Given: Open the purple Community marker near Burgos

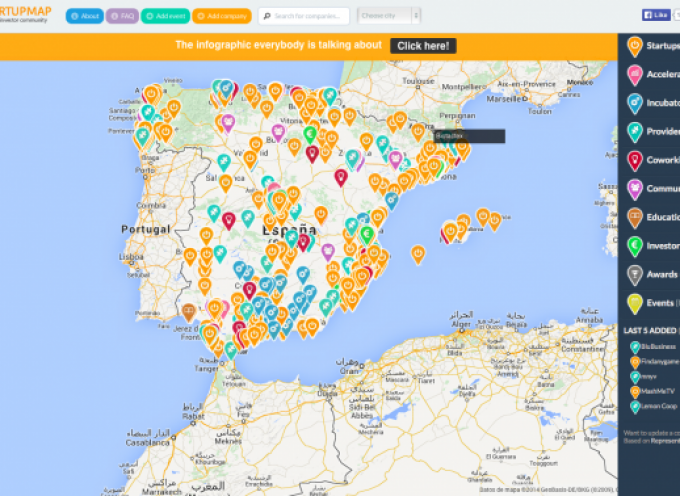Looking at the screenshot, I should tap(278, 132).
